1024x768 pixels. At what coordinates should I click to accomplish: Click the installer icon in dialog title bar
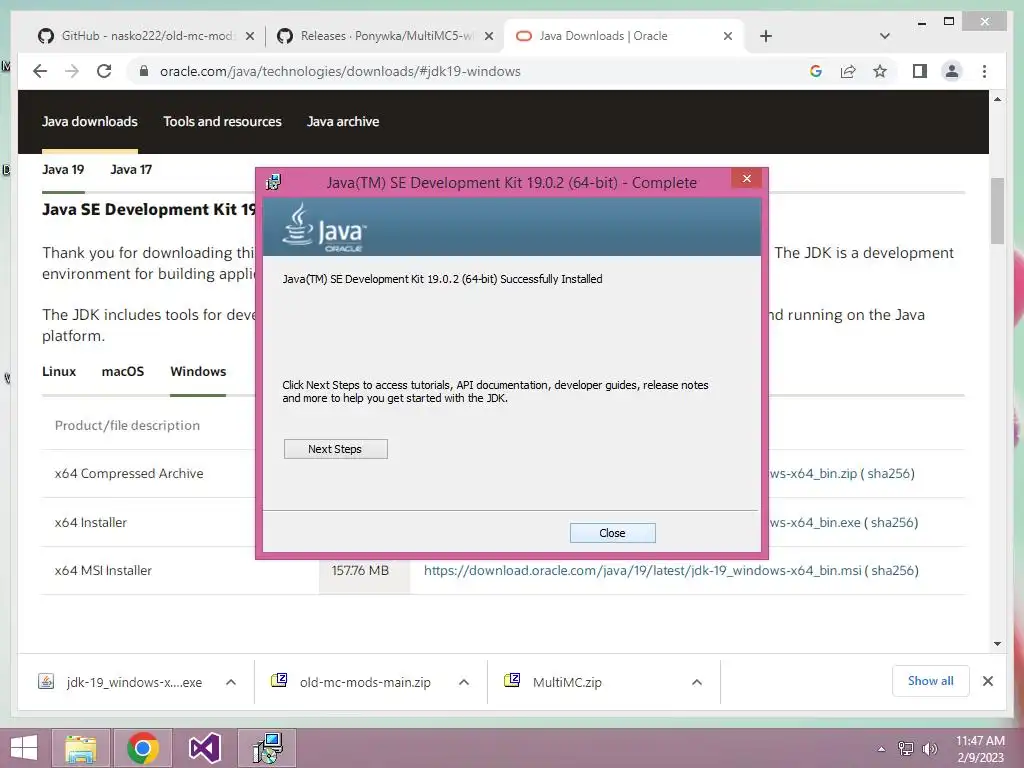point(273,182)
